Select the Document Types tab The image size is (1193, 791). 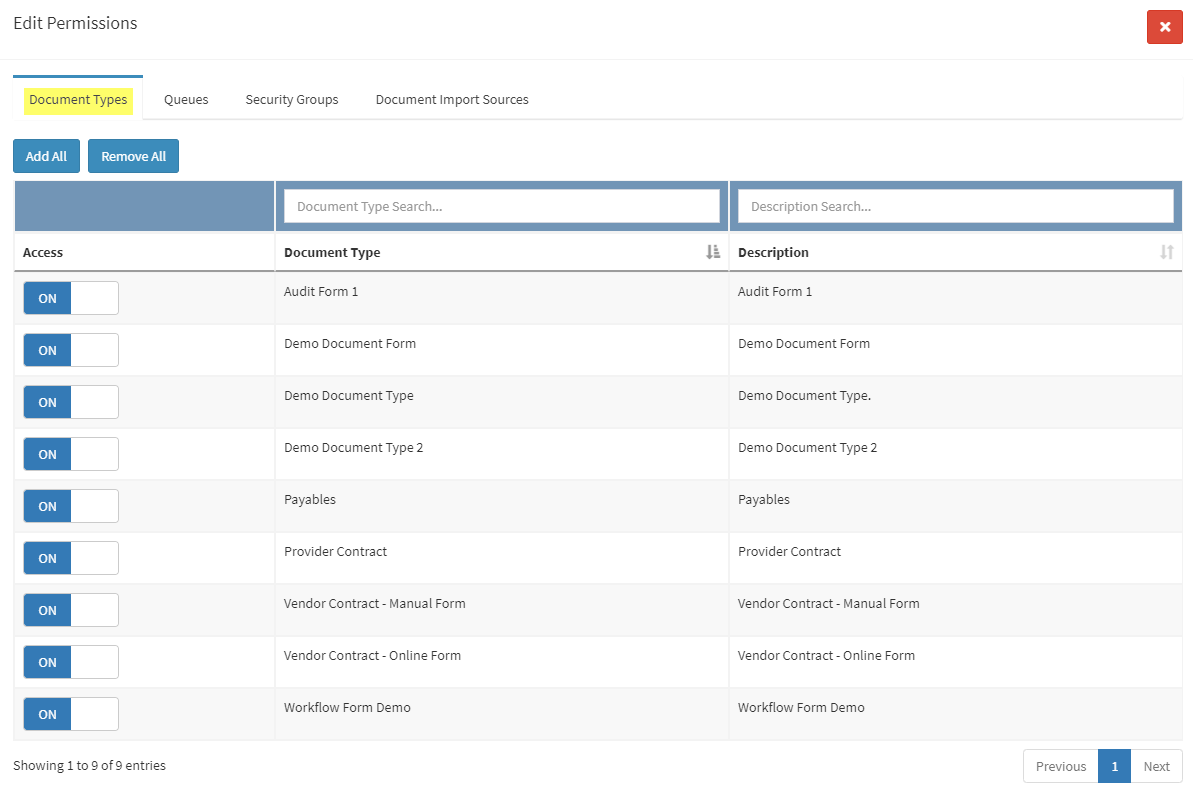pos(78,100)
